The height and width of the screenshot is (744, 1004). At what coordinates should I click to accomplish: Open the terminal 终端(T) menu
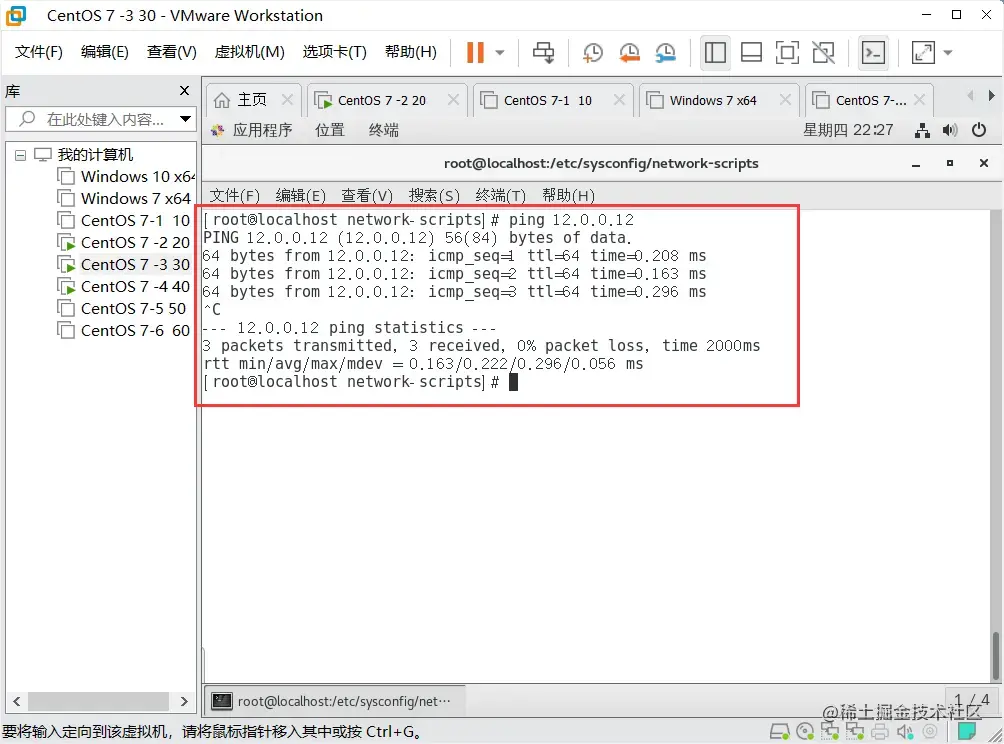(x=500, y=195)
